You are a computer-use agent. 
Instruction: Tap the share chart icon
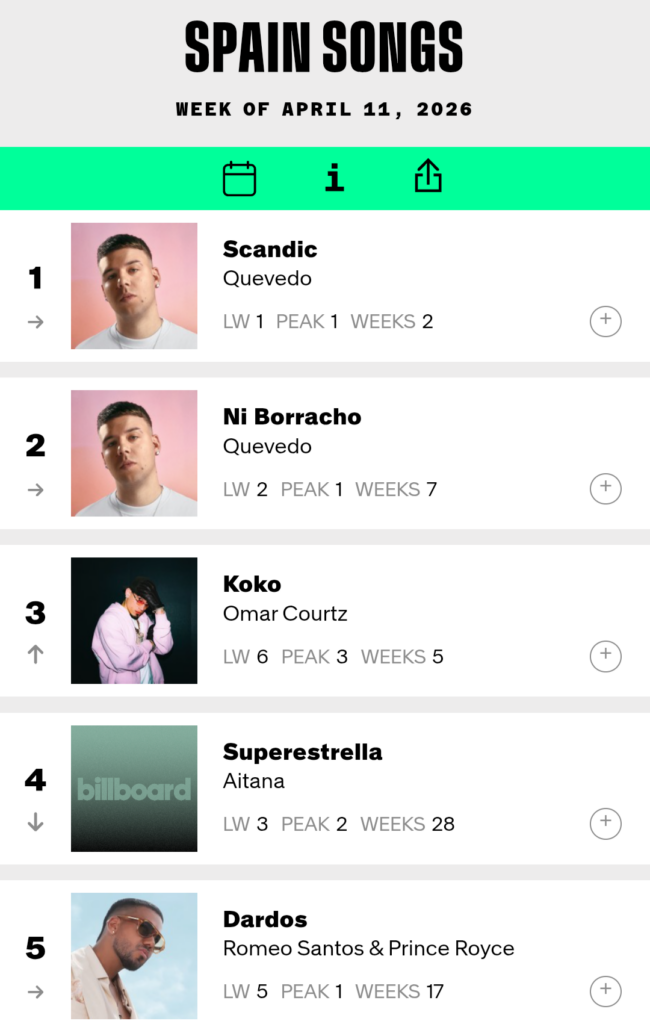(x=428, y=177)
